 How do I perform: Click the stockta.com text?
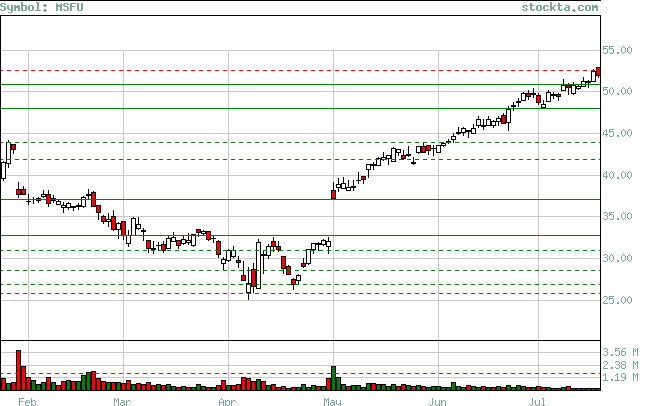pyautogui.click(x=560, y=7)
